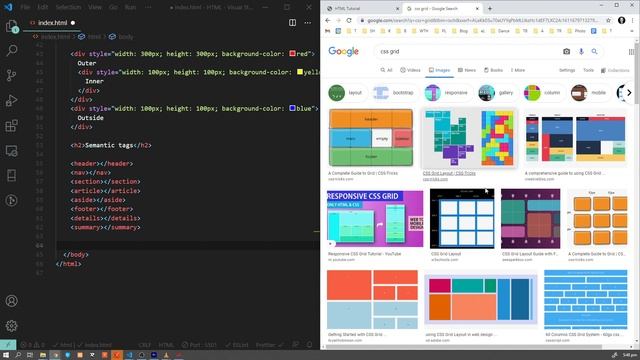
Task: Open the Run menu in VS Code
Action: click(130, 7)
